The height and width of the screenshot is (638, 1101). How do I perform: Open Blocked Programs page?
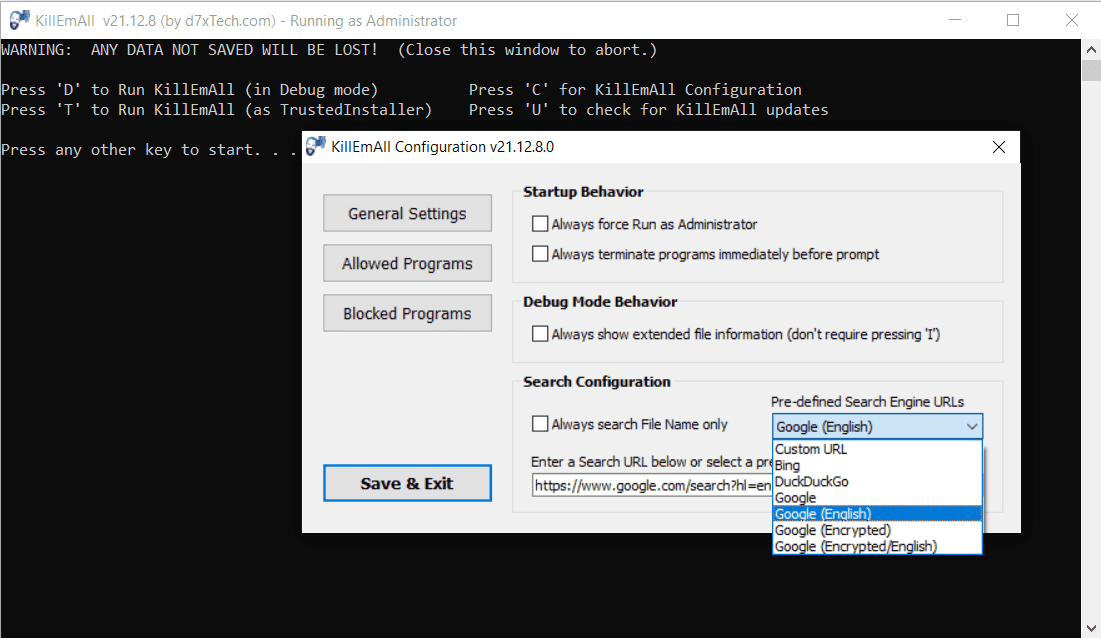coord(407,314)
